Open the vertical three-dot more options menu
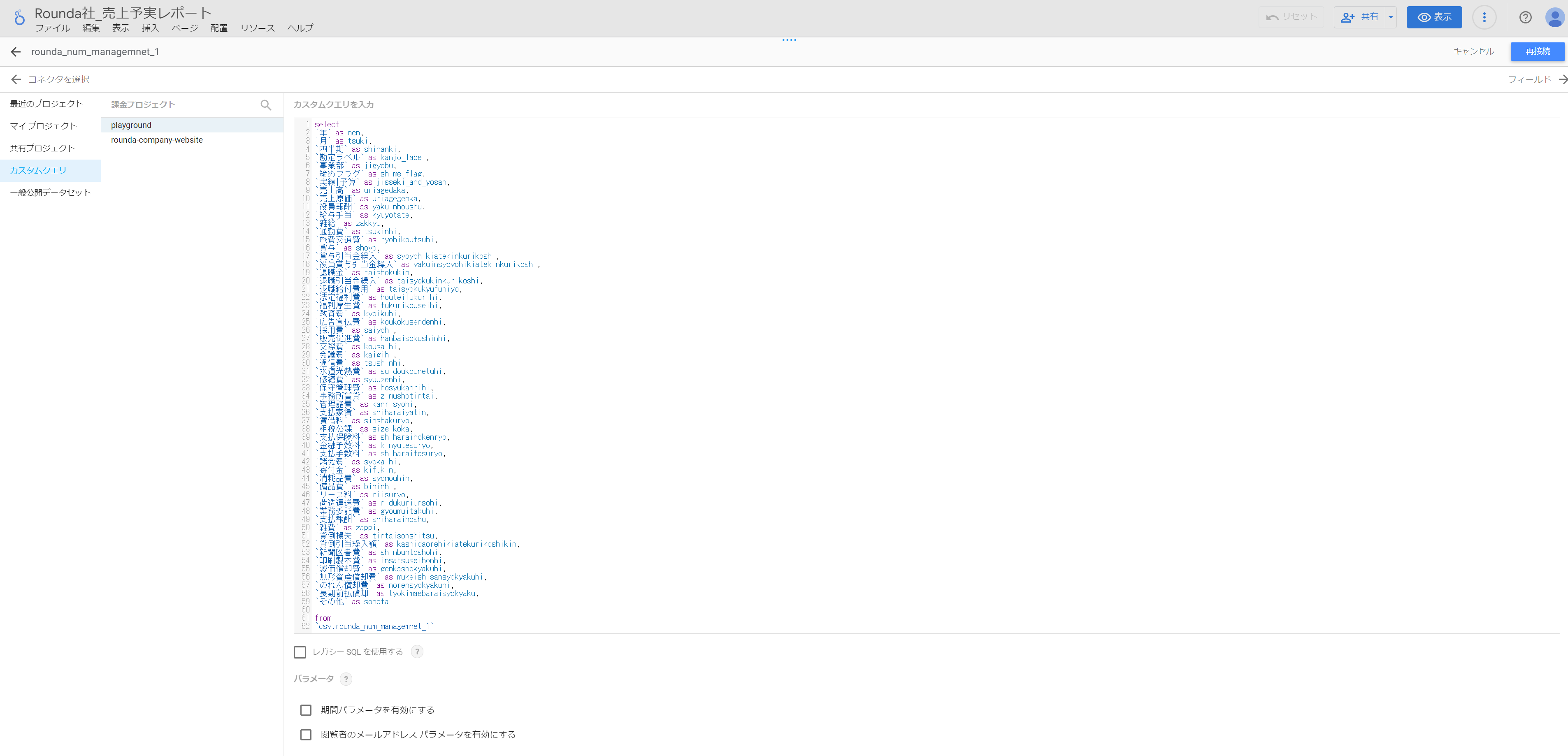 click(1483, 17)
